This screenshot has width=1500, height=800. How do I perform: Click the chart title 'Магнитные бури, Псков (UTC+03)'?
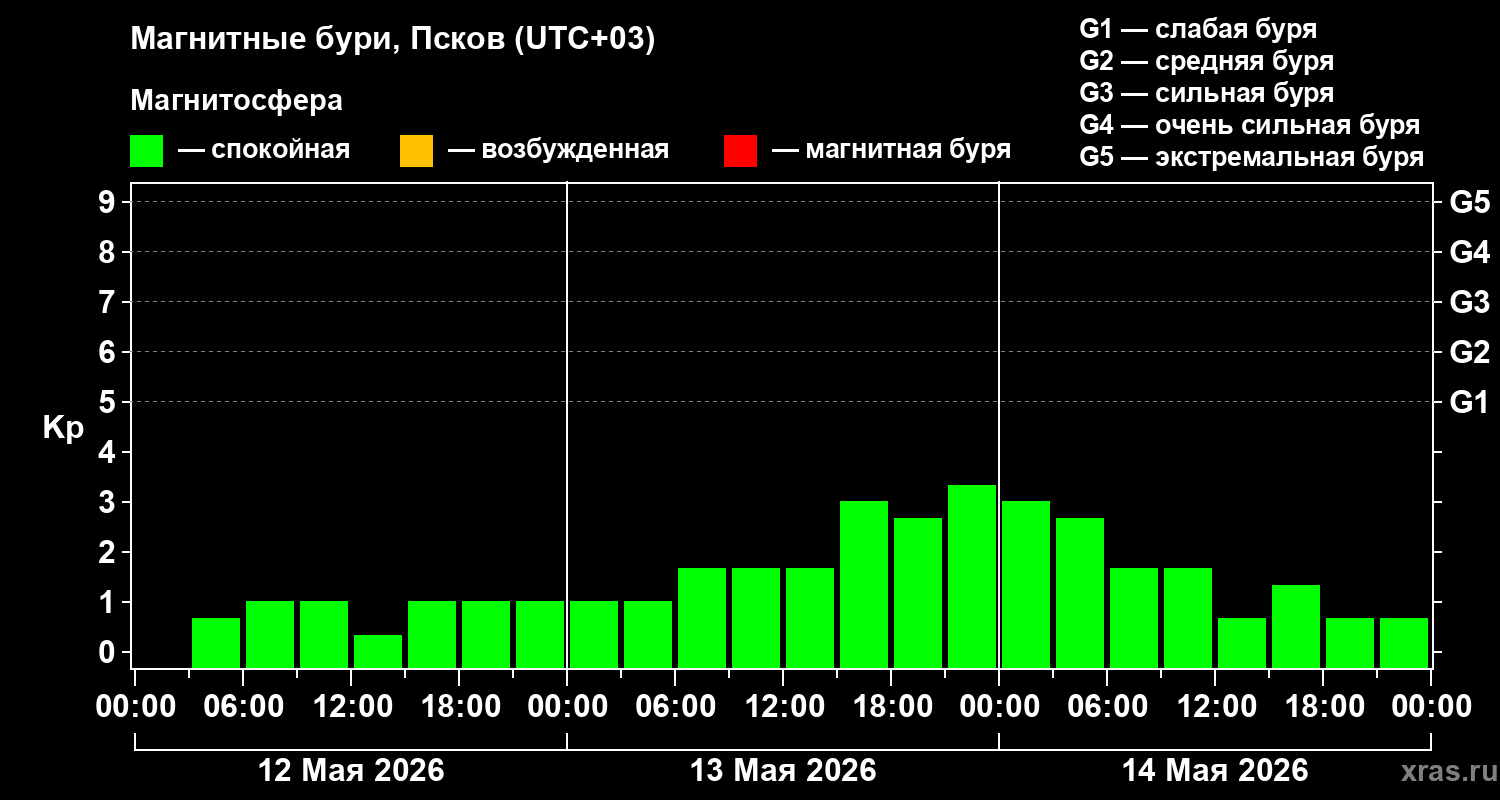[392, 40]
